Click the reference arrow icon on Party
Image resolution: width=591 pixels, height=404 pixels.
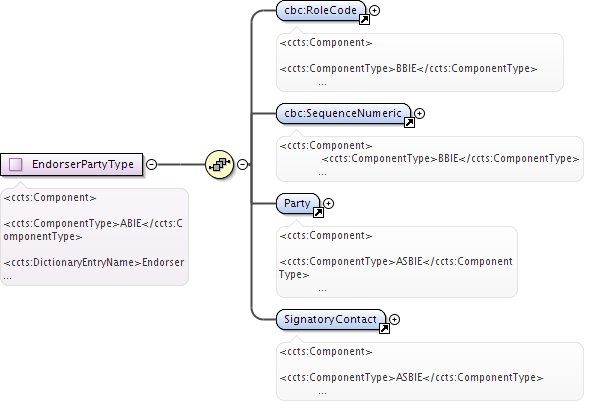[x=318, y=213]
